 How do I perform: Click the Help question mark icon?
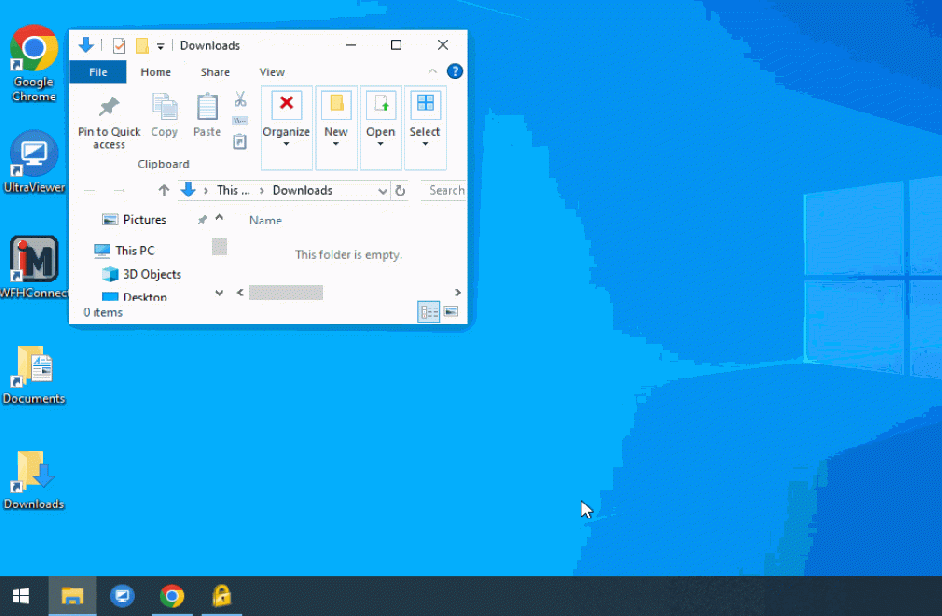[455, 72]
